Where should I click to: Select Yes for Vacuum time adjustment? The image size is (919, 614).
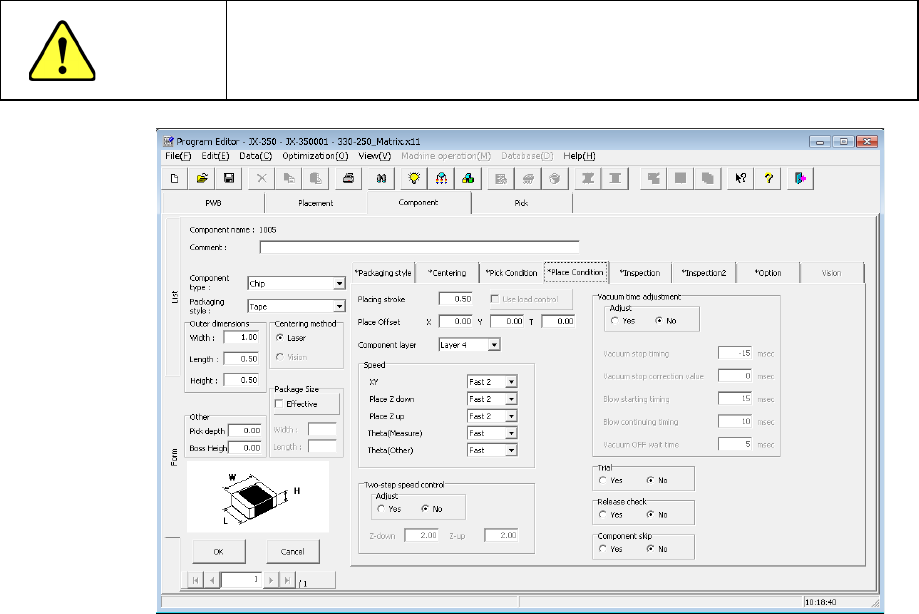coord(615,321)
